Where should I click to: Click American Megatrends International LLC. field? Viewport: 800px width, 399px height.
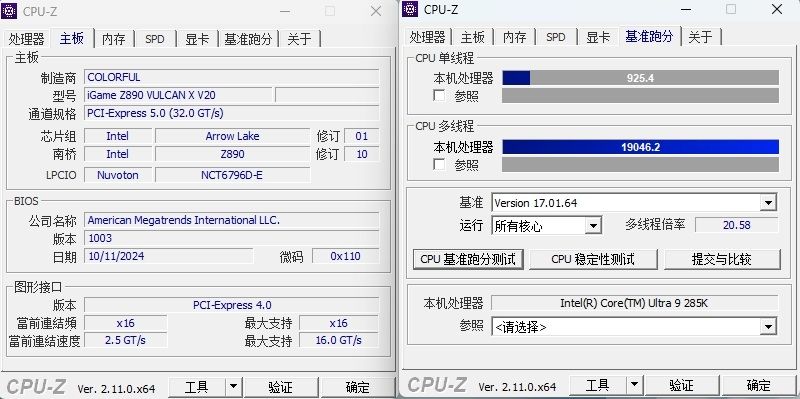tap(232, 220)
